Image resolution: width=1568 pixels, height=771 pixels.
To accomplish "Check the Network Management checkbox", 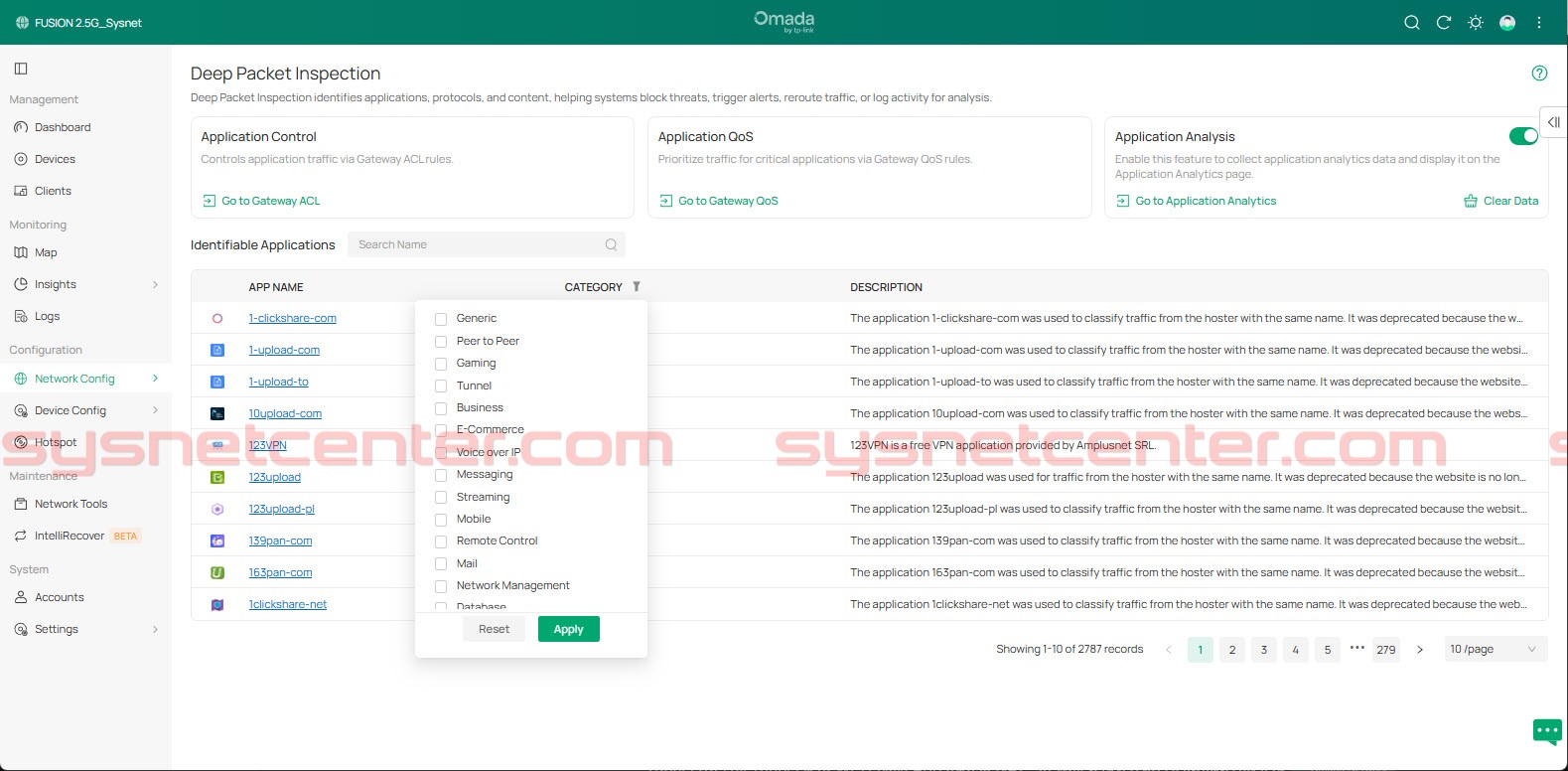I will pos(441,586).
